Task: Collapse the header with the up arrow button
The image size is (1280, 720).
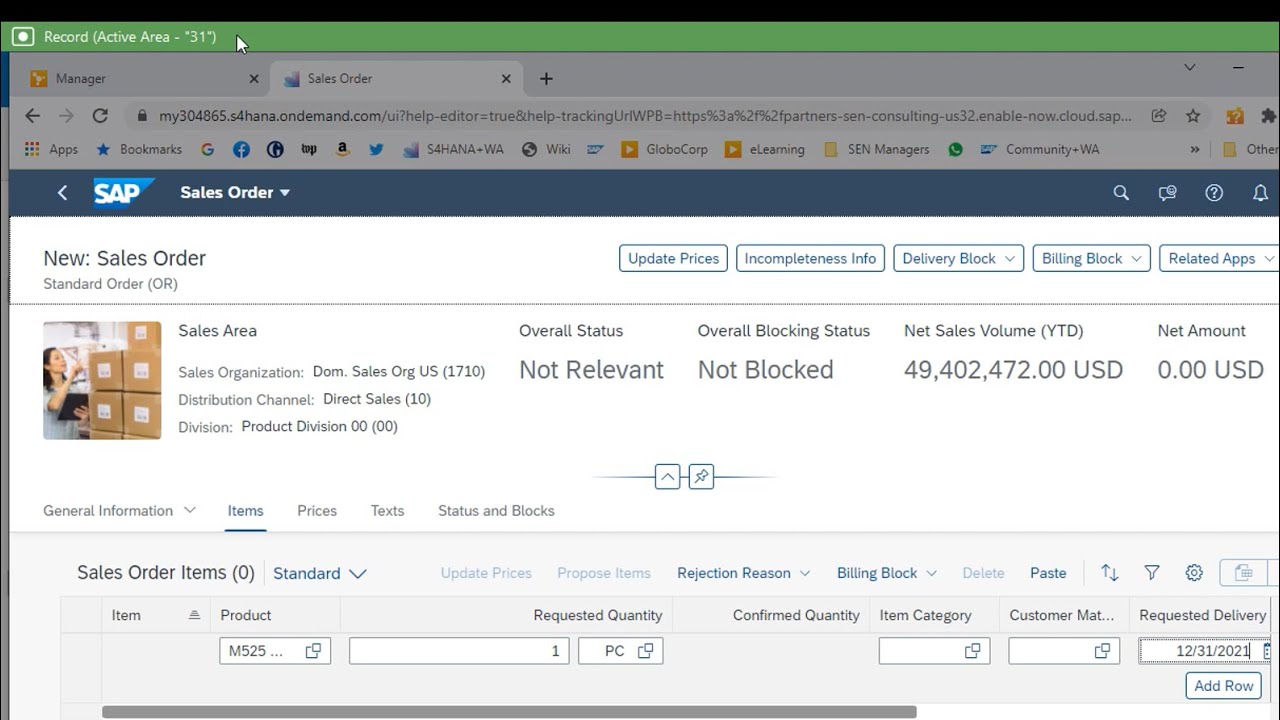Action: pos(668,477)
